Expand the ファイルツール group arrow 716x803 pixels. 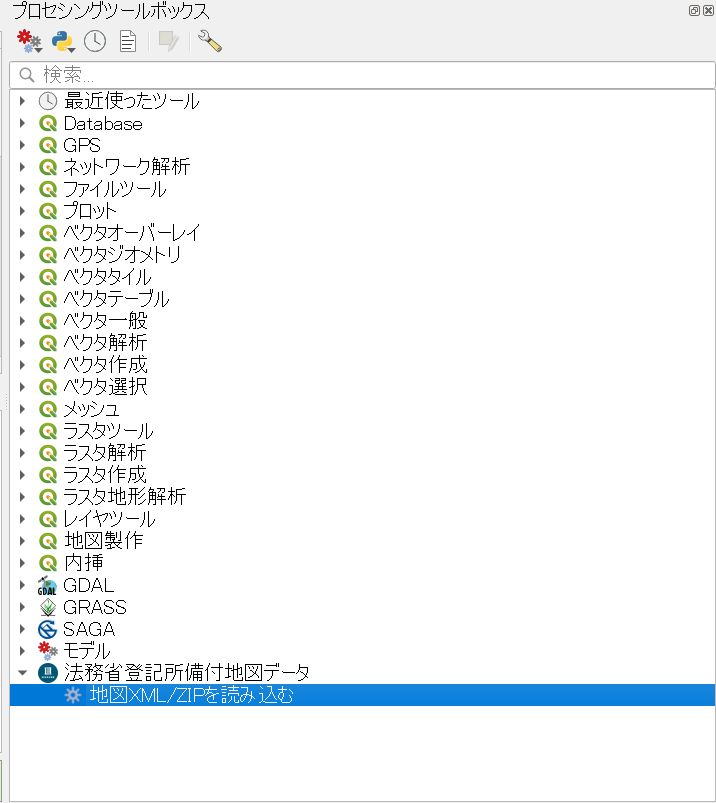[22, 189]
